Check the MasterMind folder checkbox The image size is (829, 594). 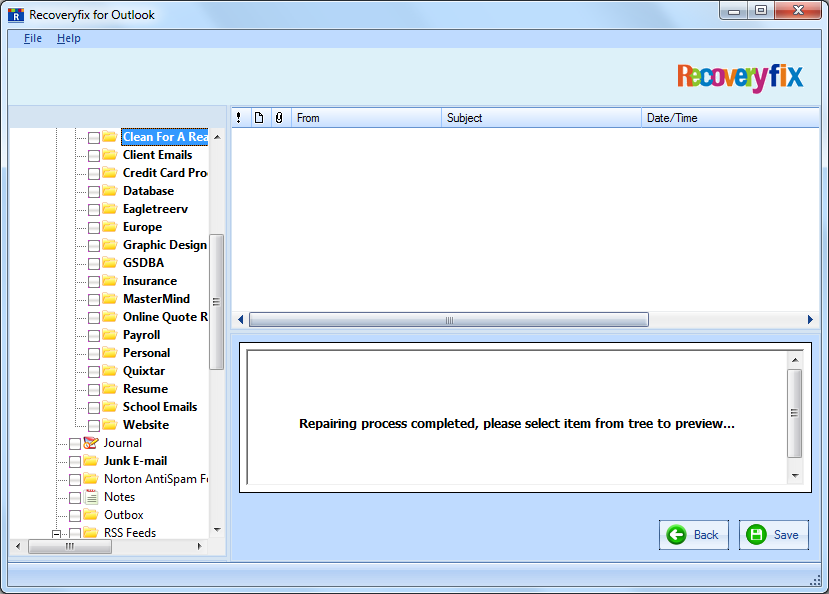[94, 300]
